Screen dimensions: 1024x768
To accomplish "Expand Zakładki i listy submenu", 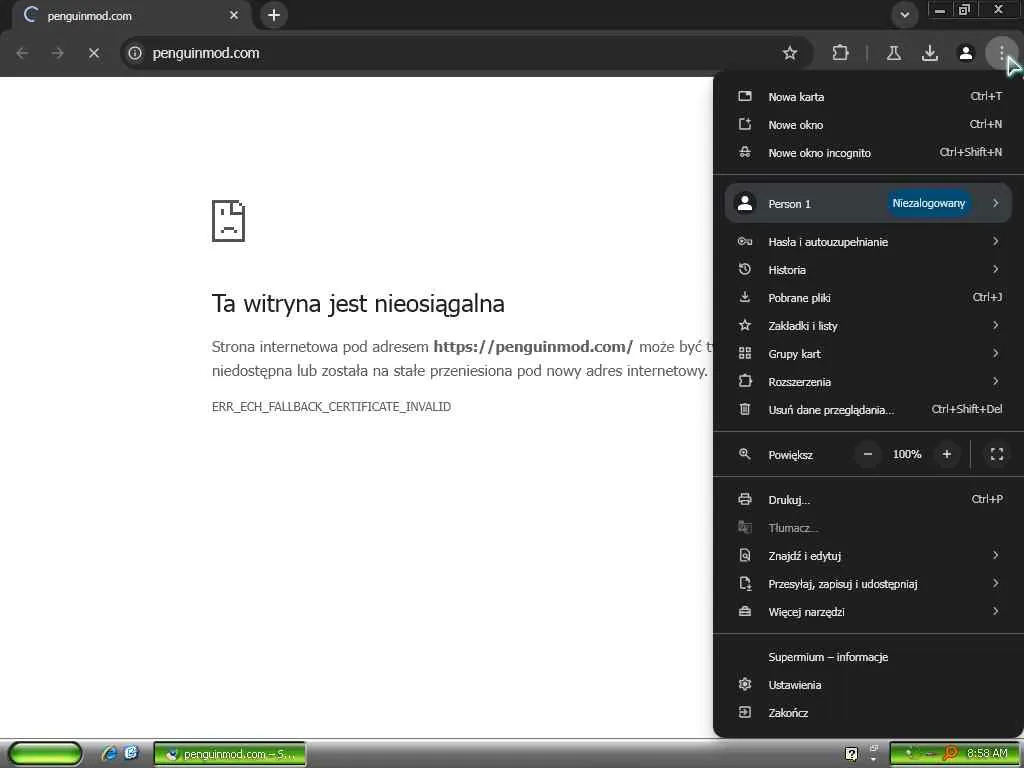I will point(868,326).
